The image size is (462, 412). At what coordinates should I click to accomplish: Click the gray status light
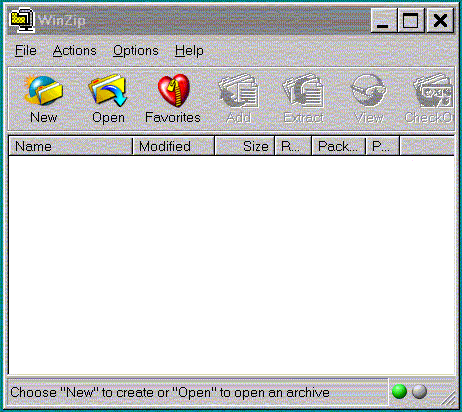[x=419, y=391]
